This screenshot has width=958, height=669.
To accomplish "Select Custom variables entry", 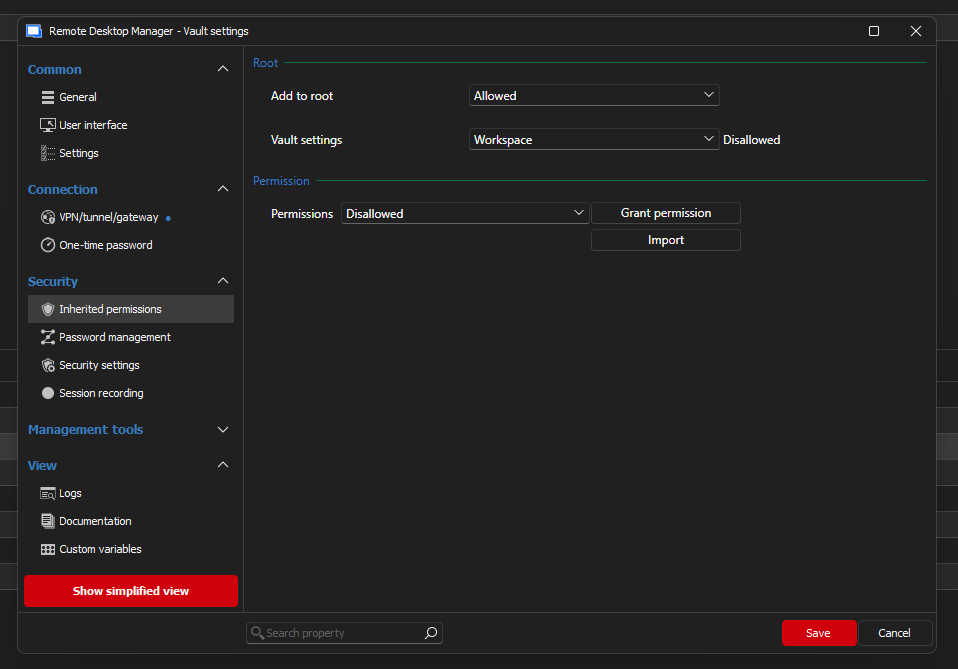I will [x=131, y=549].
